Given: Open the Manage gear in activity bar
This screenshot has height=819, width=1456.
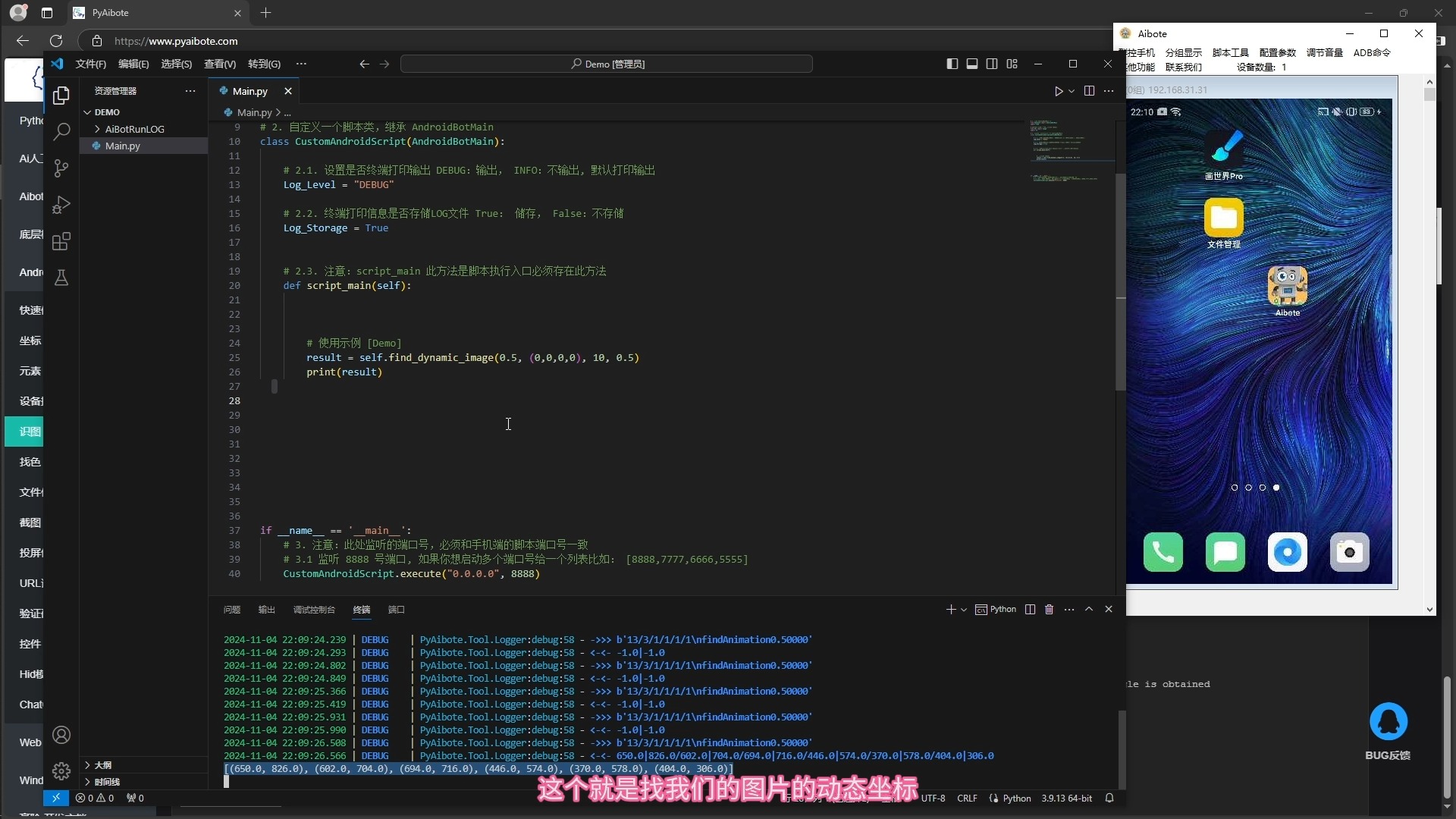Looking at the screenshot, I should point(61,771).
